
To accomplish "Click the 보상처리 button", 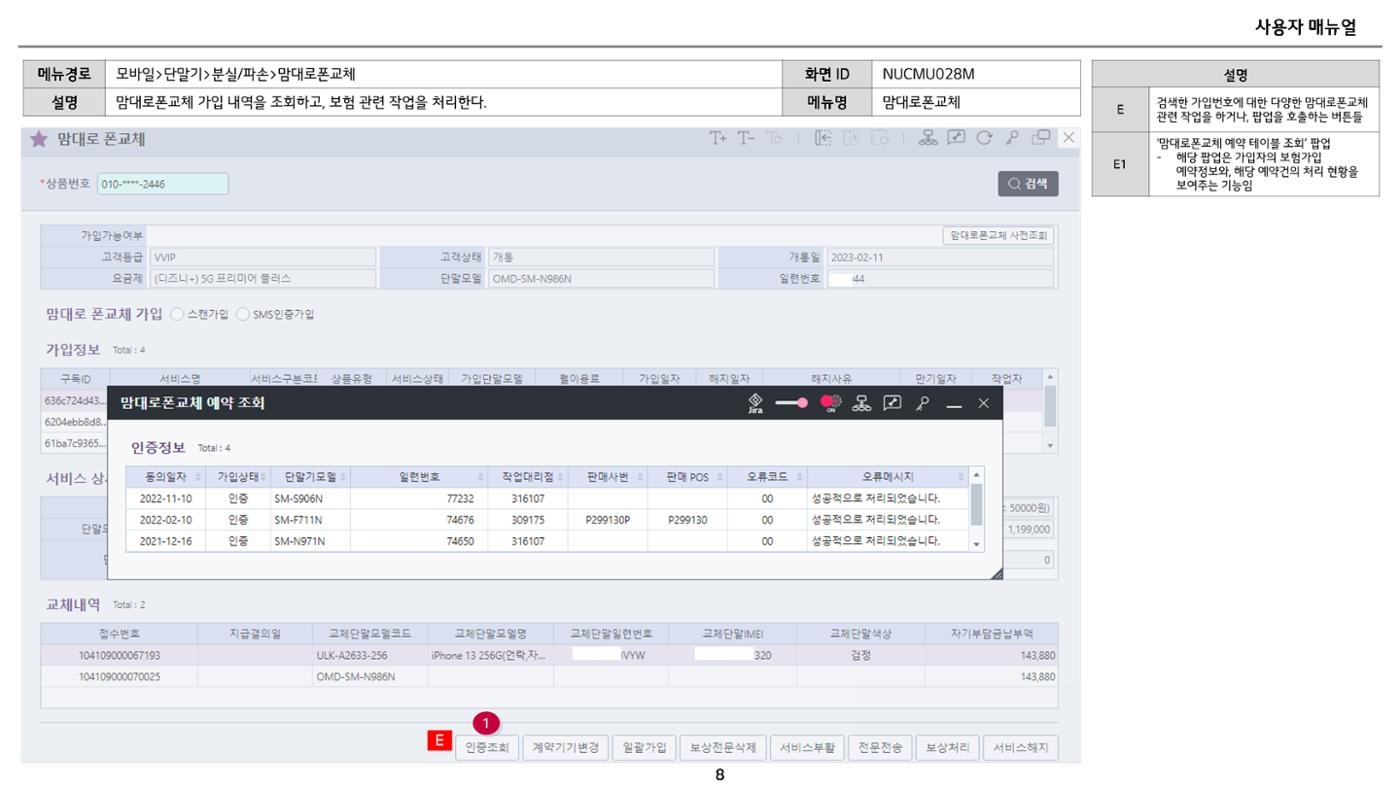I will click(x=947, y=747).
